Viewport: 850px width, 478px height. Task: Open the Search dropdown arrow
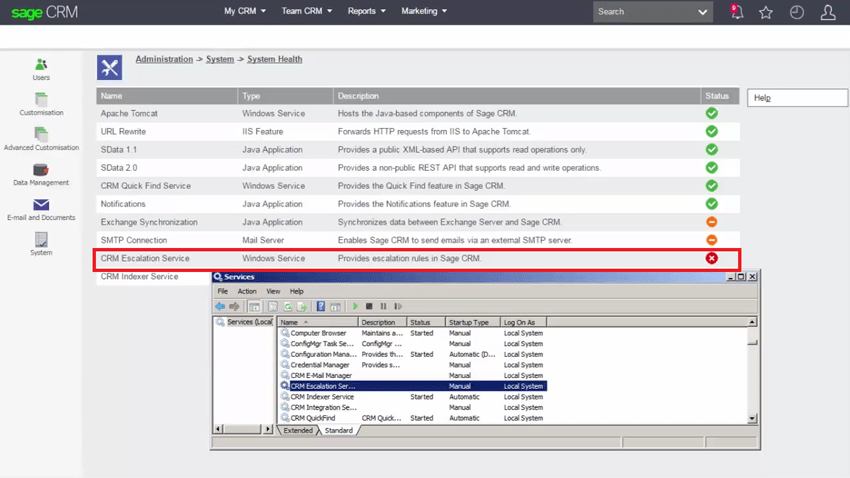(703, 12)
